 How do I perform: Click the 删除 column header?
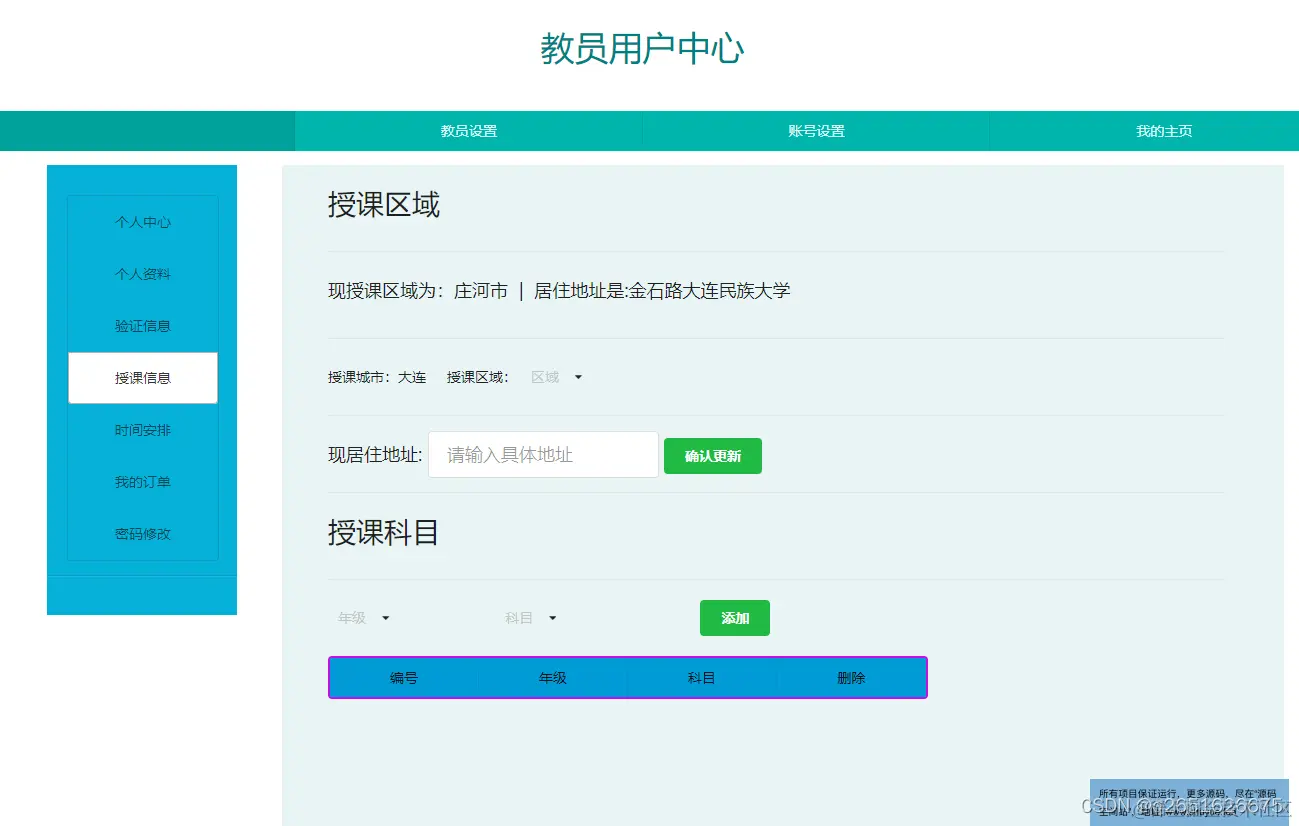click(x=851, y=677)
